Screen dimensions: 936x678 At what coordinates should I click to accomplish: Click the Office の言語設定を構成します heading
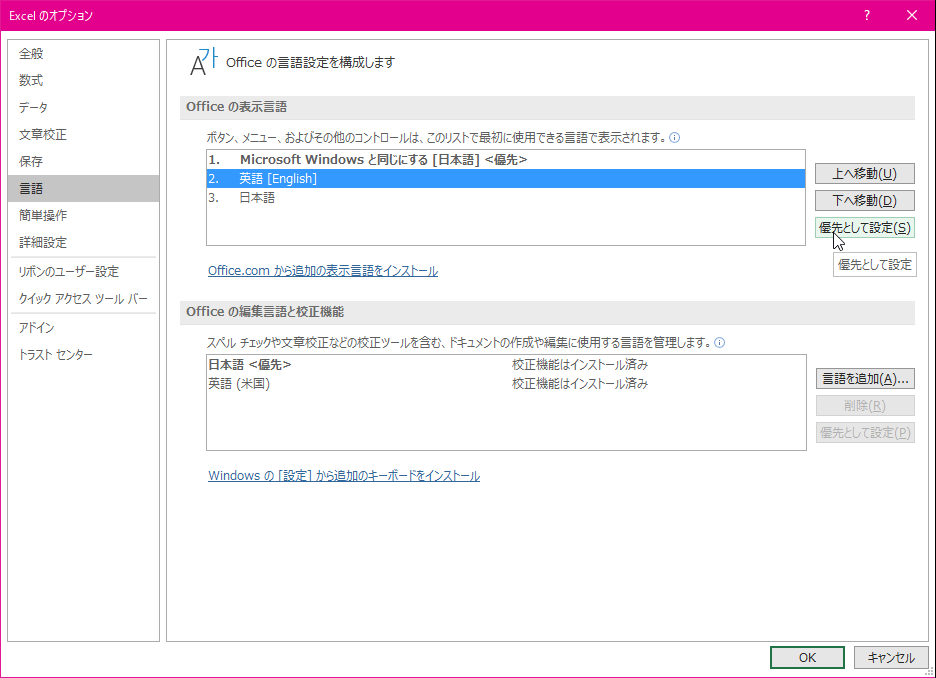point(310,63)
